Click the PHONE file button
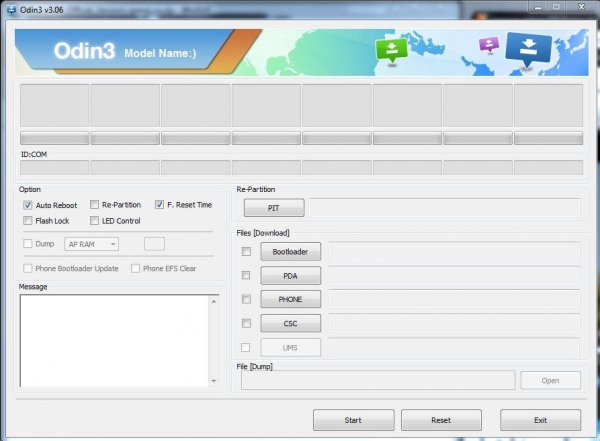Viewport: 600px width, 441px height. click(x=290, y=299)
